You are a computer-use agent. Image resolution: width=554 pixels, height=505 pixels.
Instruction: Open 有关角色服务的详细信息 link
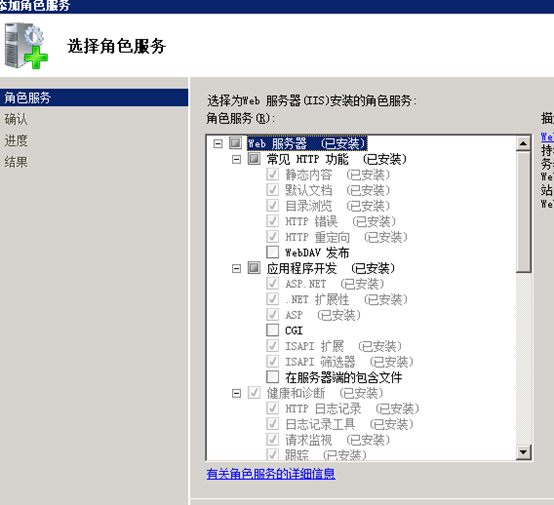pos(271,474)
